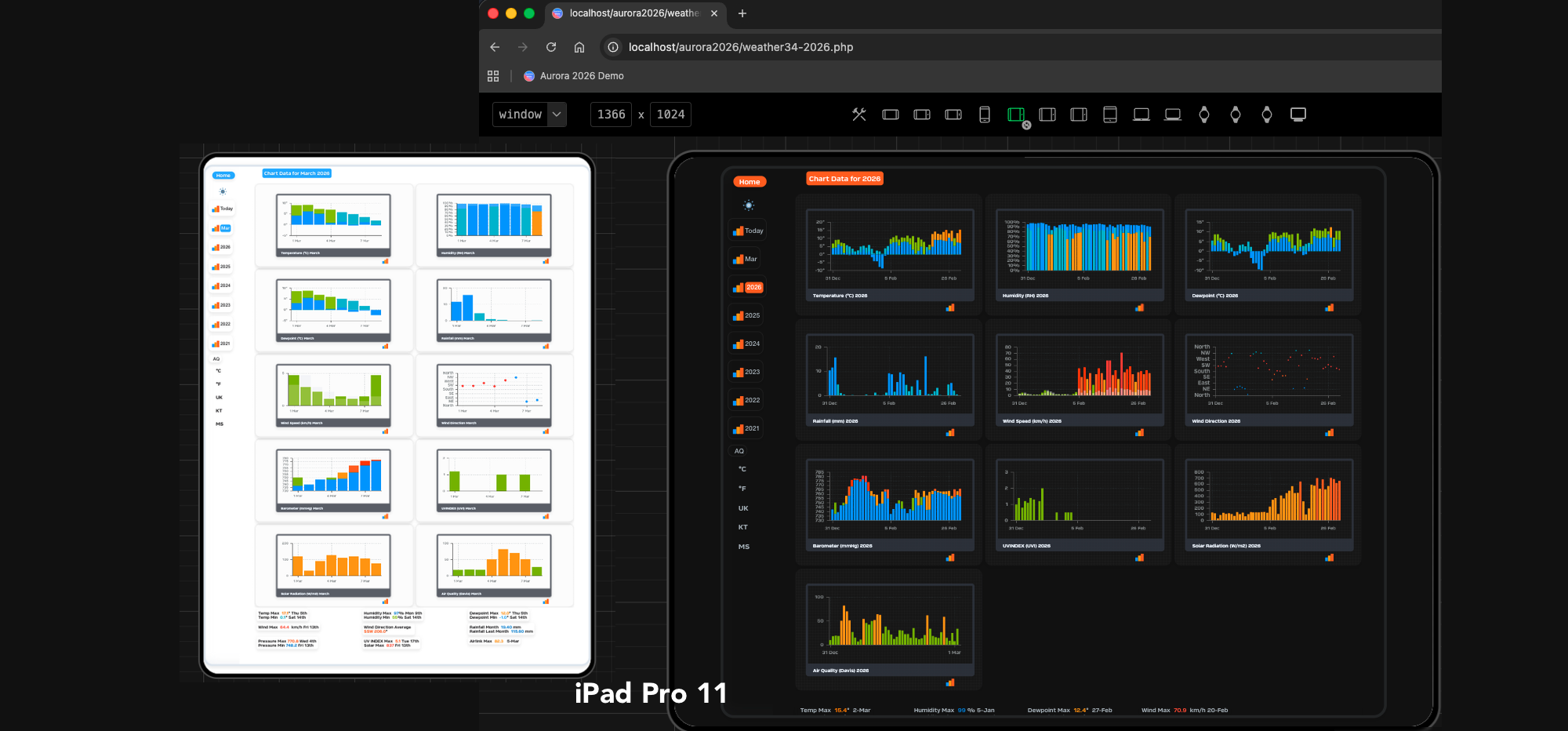Open 2025 charts in dark preview sidebar
The height and width of the screenshot is (731, 1568).
(x=747, y=315)
